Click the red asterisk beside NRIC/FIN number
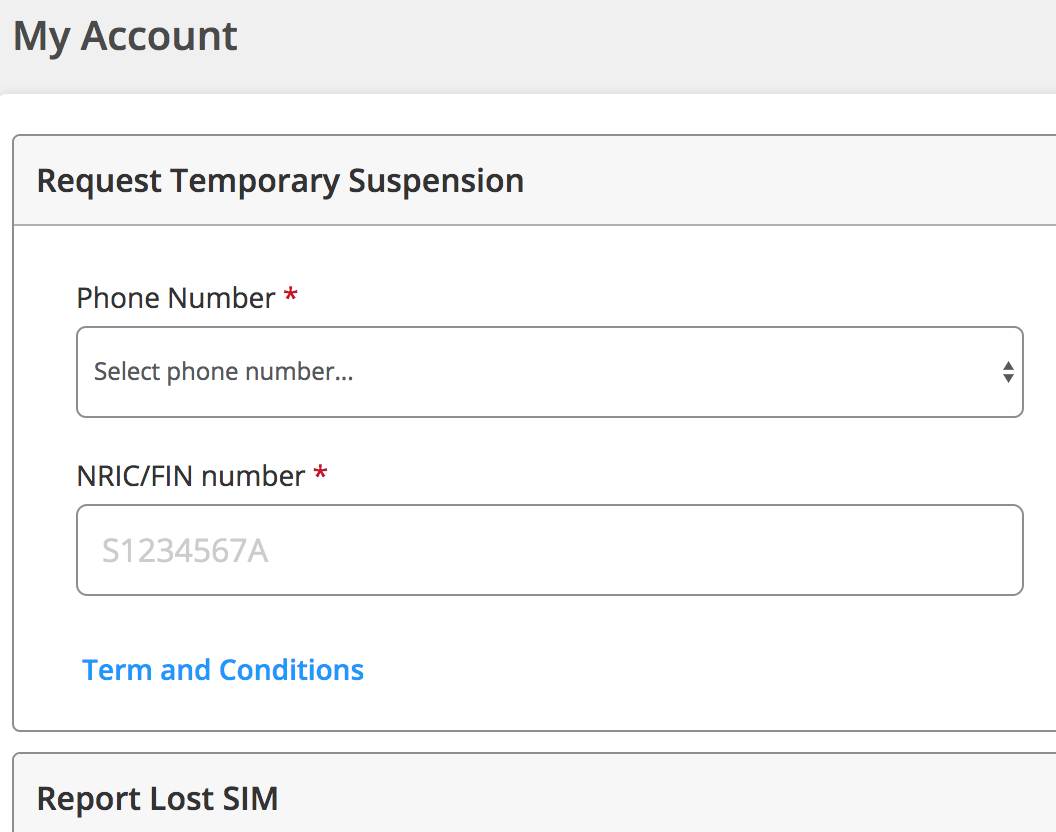Image resolution: width=1056 pixels, height=832 pixels. tap(320, 474)
